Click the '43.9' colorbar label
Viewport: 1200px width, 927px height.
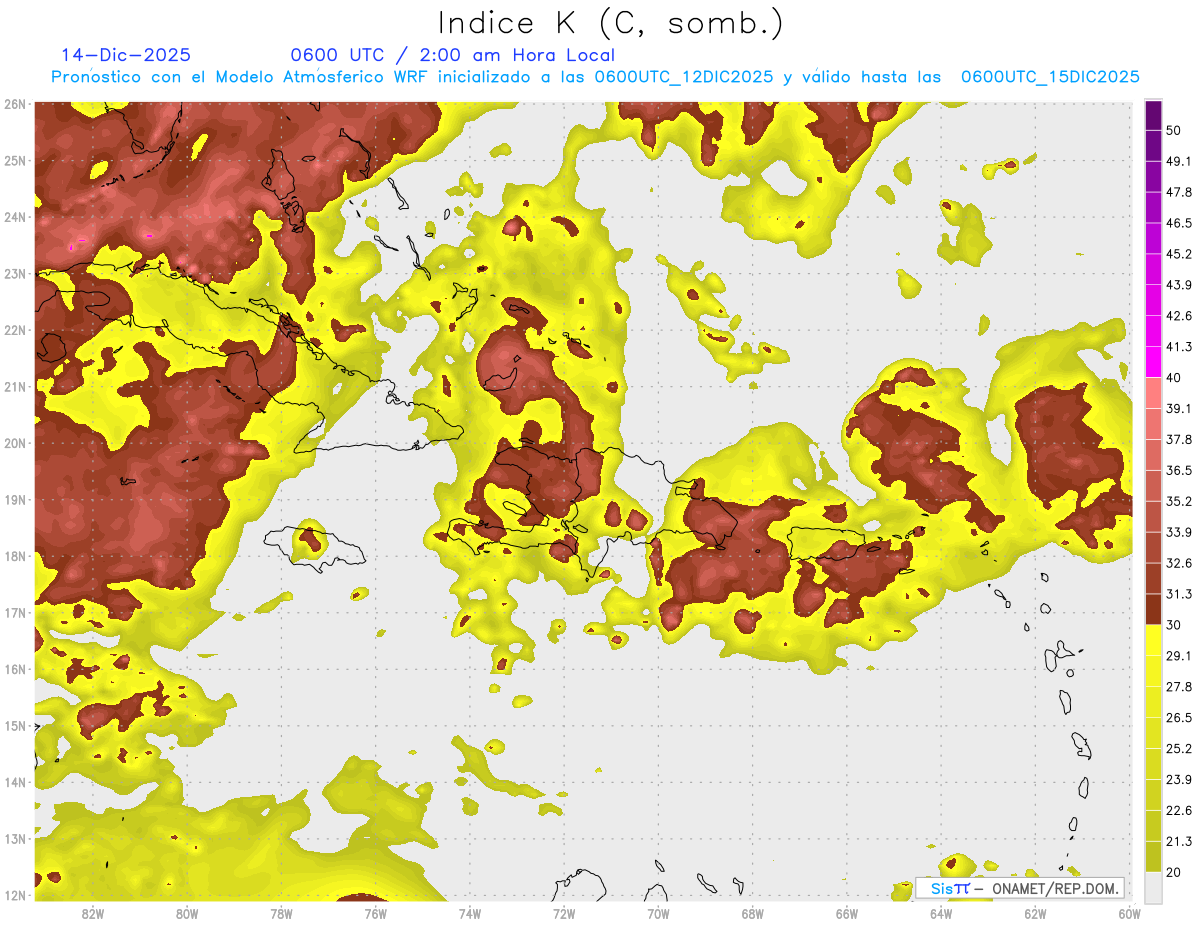pyautogui.click(x=1179, y=285)
